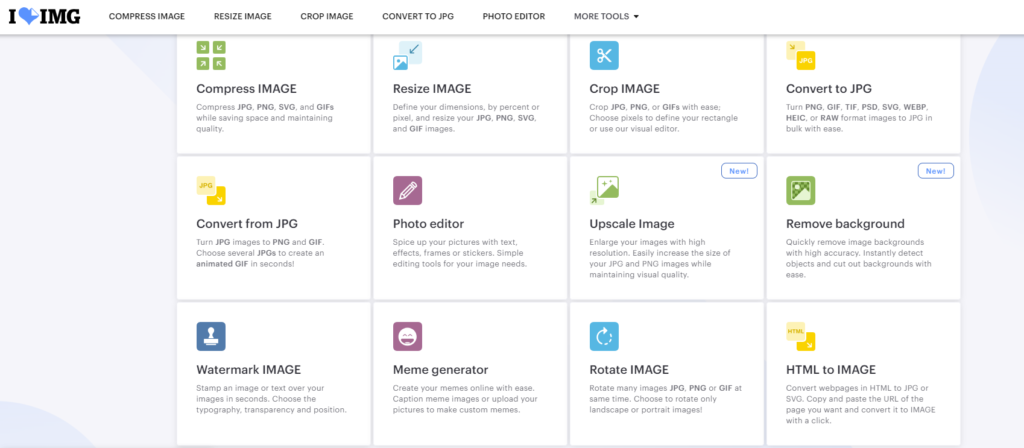Click the yellow Convert to JPG icon
The image size is (1024, 448).
tap(800, 57)
